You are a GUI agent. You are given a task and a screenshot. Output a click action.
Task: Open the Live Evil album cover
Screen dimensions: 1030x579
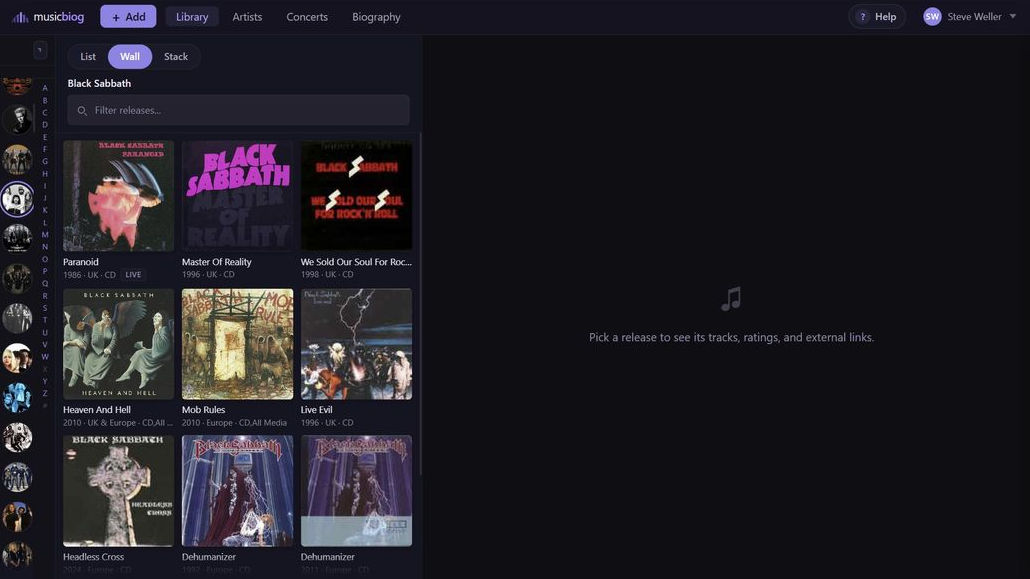[x=356, y=344]
